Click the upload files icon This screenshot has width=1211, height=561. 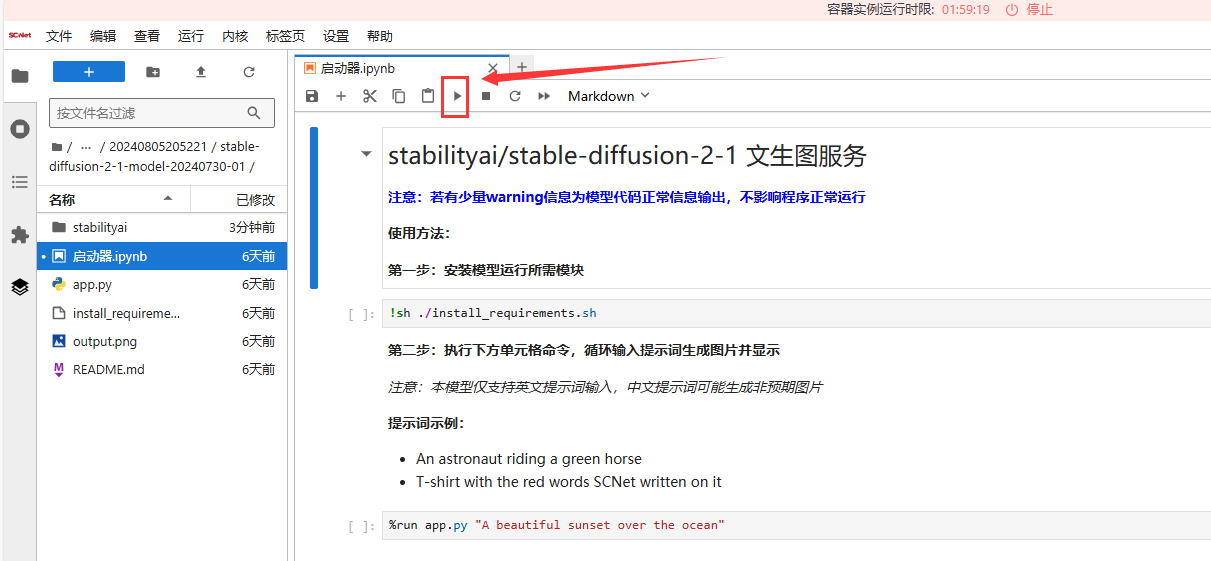(x=201, y=72)
